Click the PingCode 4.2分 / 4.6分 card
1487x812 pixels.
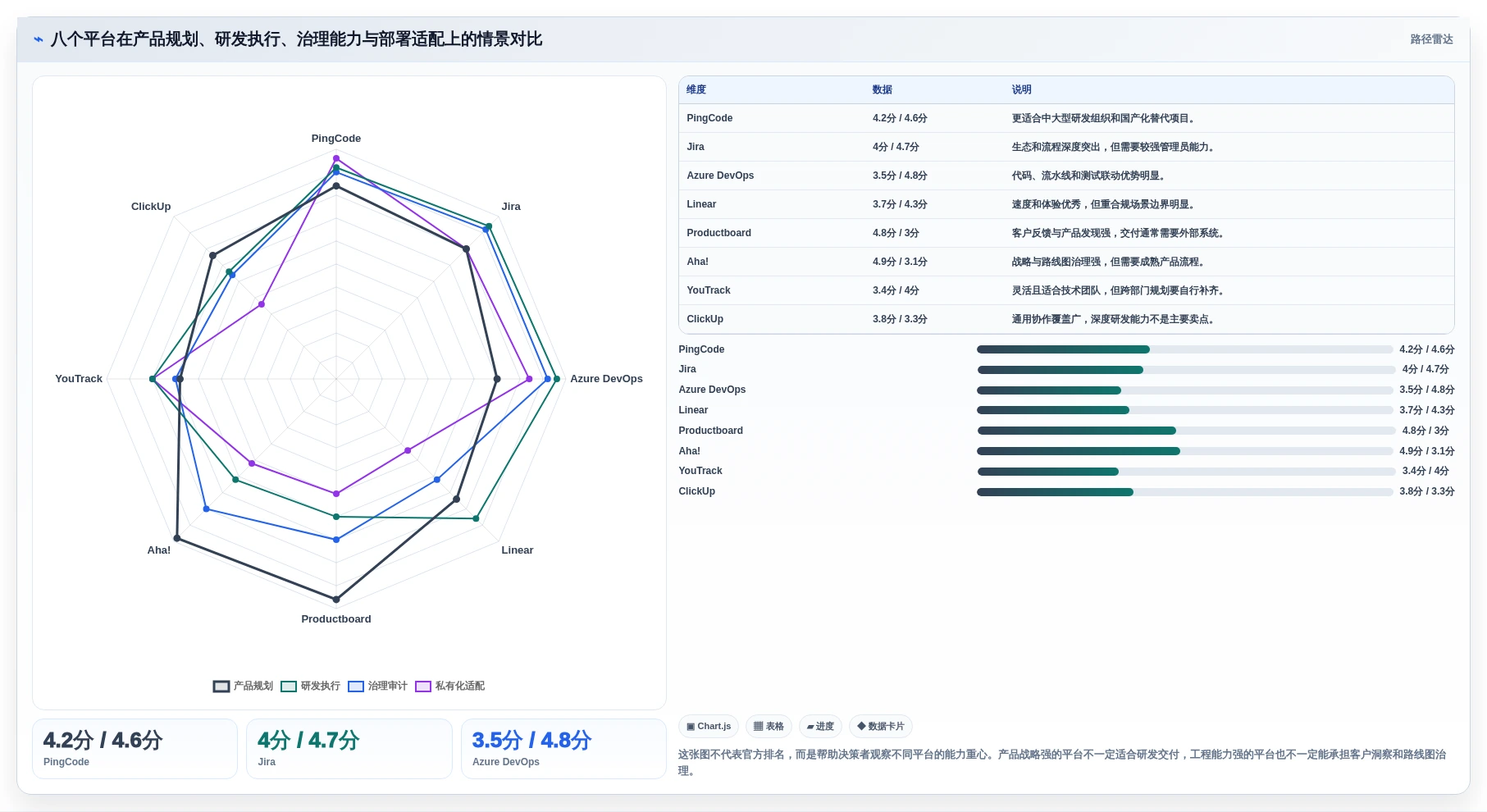click(x=135, y=749)
